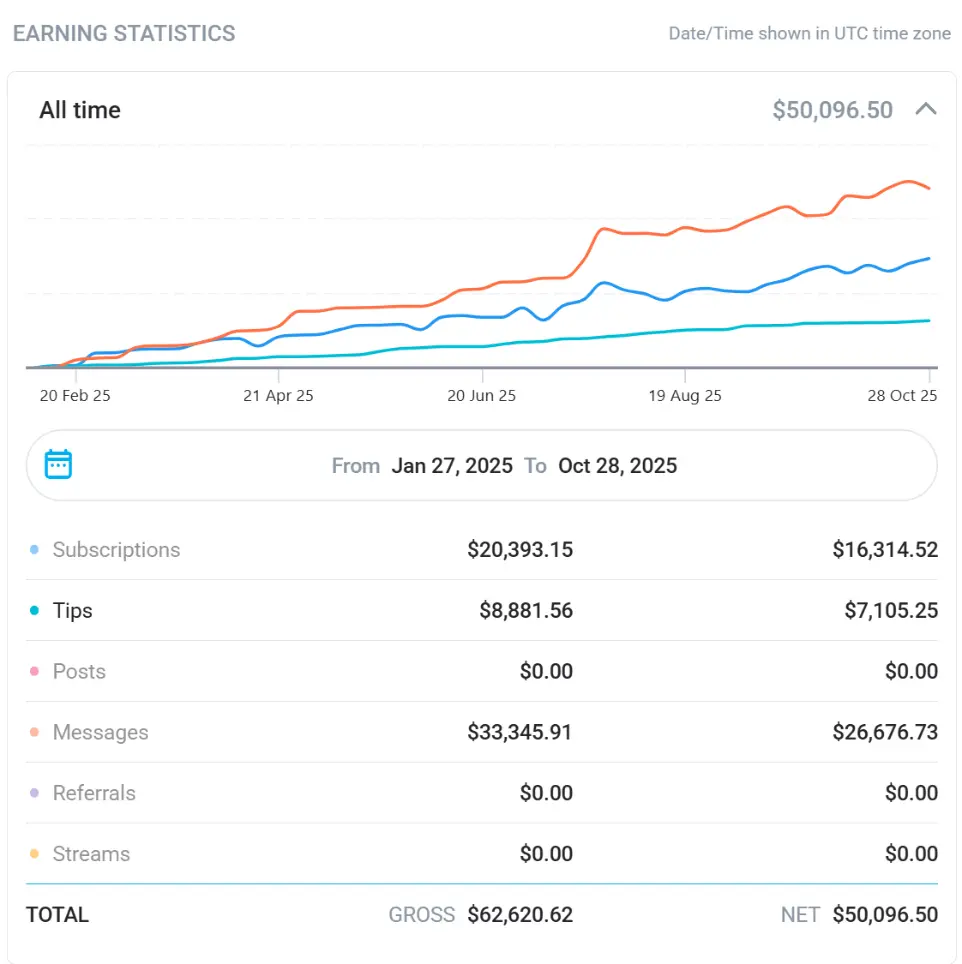Toggle the Tips series dot

tap(34, 611)
